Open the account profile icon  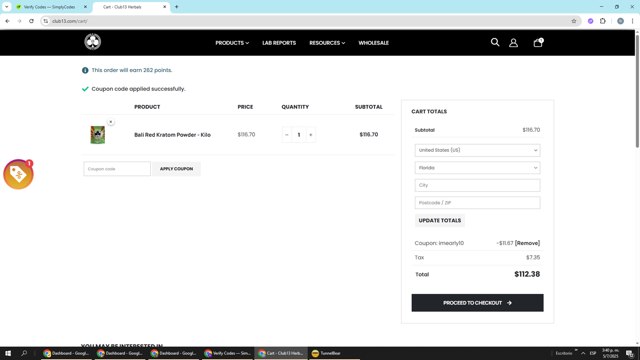513,42
